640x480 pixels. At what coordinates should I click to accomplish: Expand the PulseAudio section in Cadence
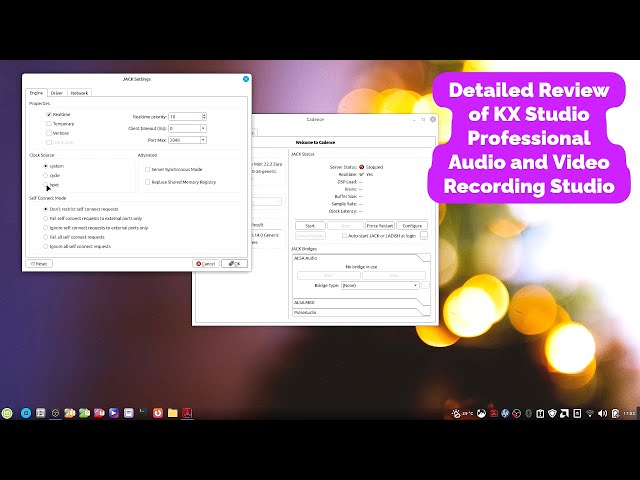(x=361, y=312)
